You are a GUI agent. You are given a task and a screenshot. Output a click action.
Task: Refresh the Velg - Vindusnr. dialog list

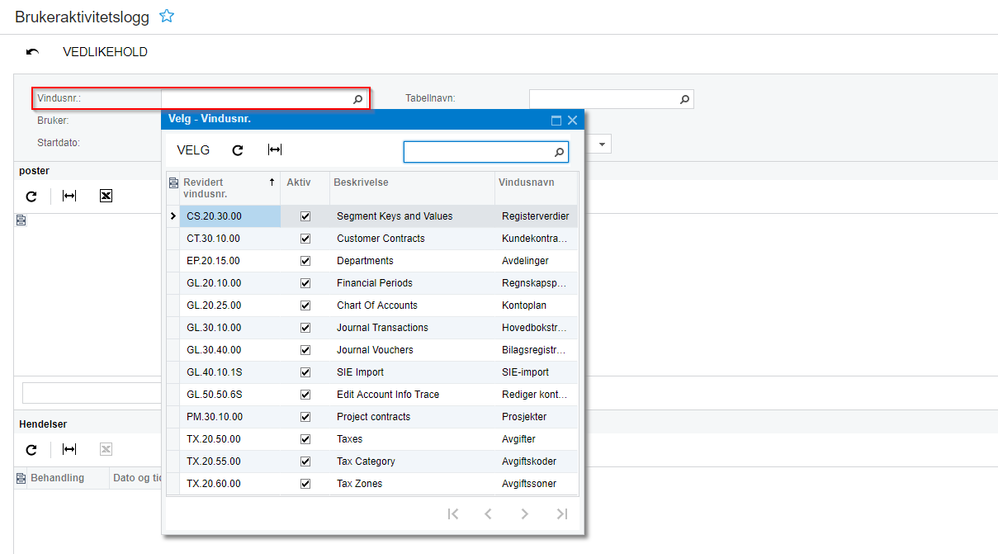[237, 150]
